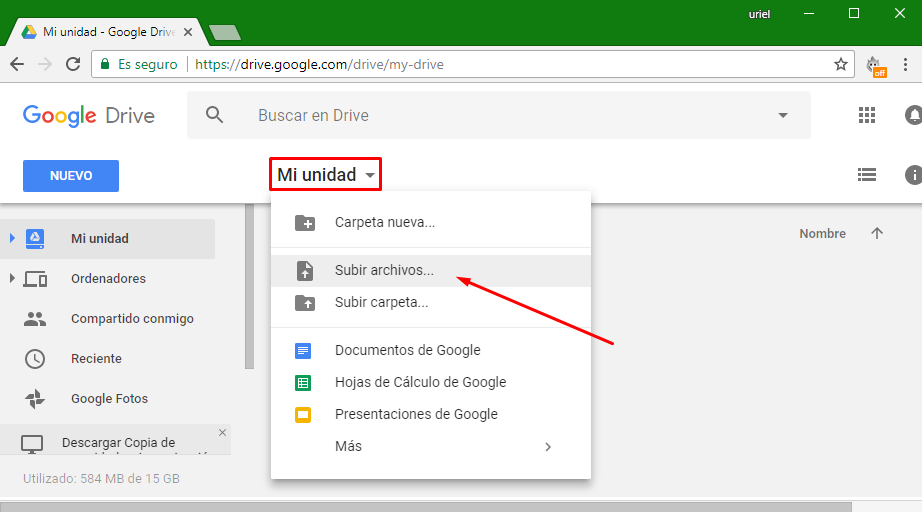Click the green Sheets icon in the menu

[x=303, y=383]
